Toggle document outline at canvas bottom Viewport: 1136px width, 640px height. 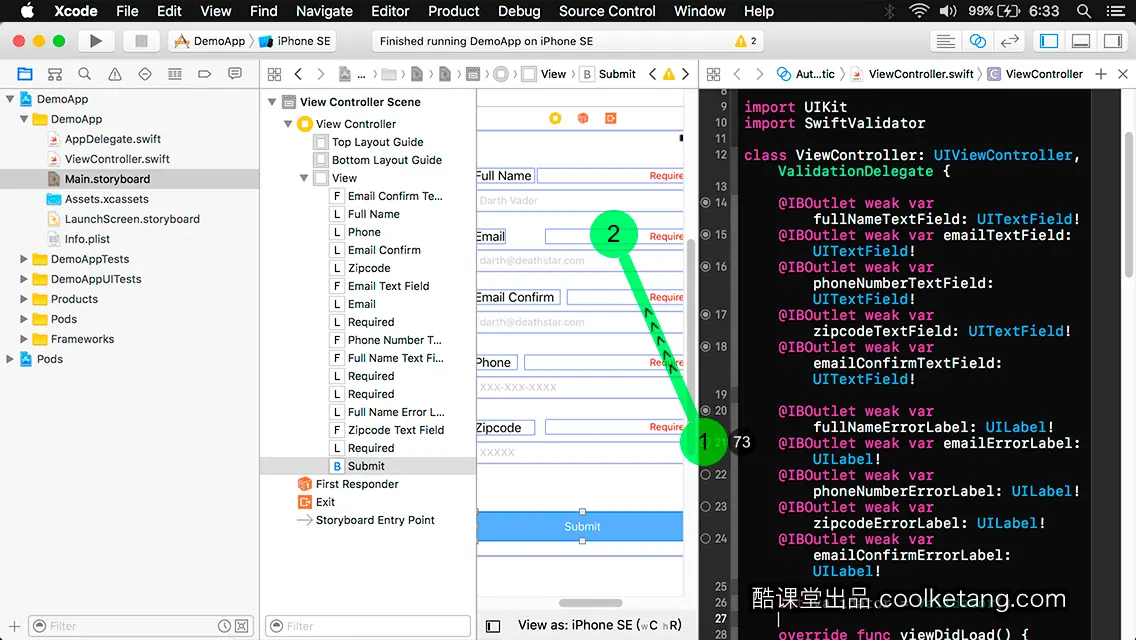click(x=493, y=626)
